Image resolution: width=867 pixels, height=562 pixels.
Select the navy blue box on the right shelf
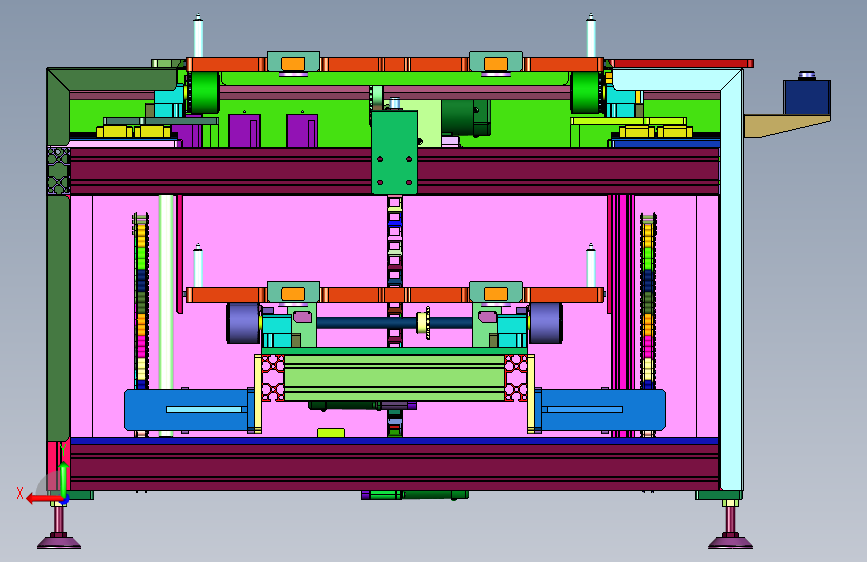[807, 97]
